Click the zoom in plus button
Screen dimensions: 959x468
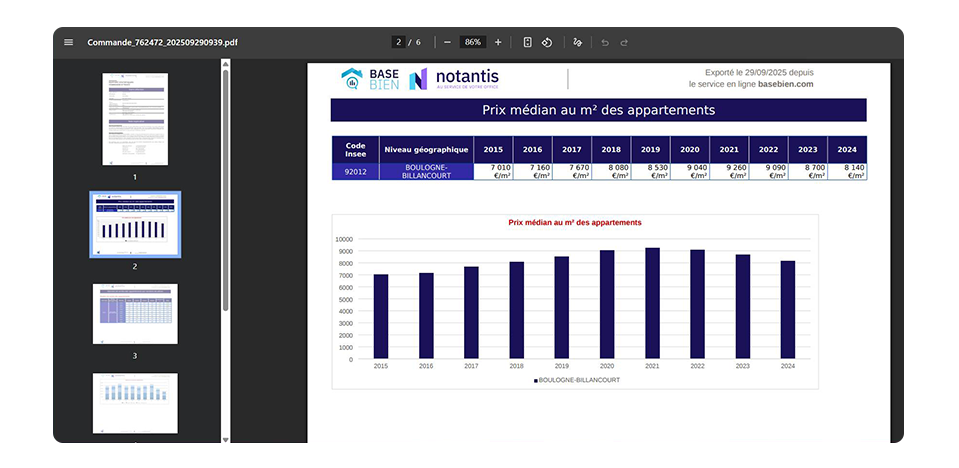498,43
